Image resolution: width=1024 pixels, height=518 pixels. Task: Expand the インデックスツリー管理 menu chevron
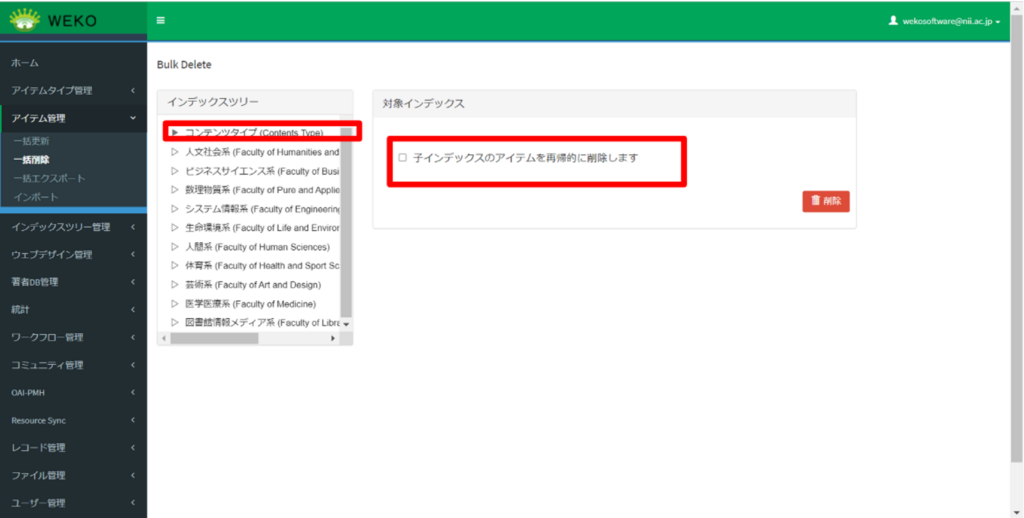133,227
